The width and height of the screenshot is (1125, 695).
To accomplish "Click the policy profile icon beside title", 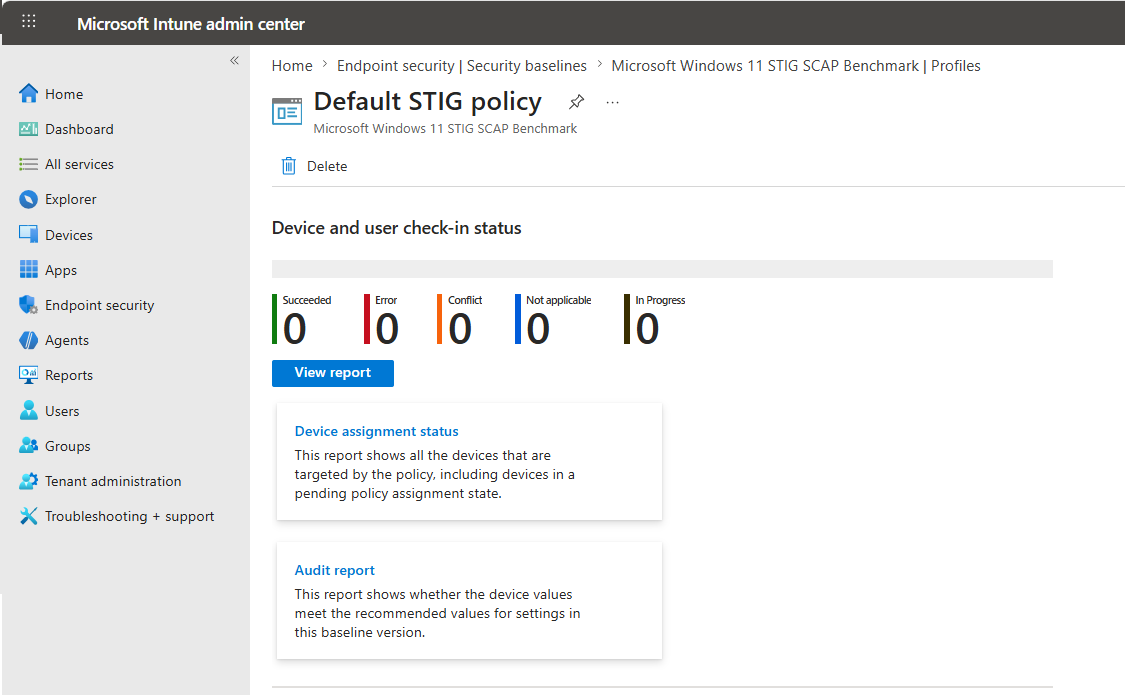I will (x=287, y=111).
